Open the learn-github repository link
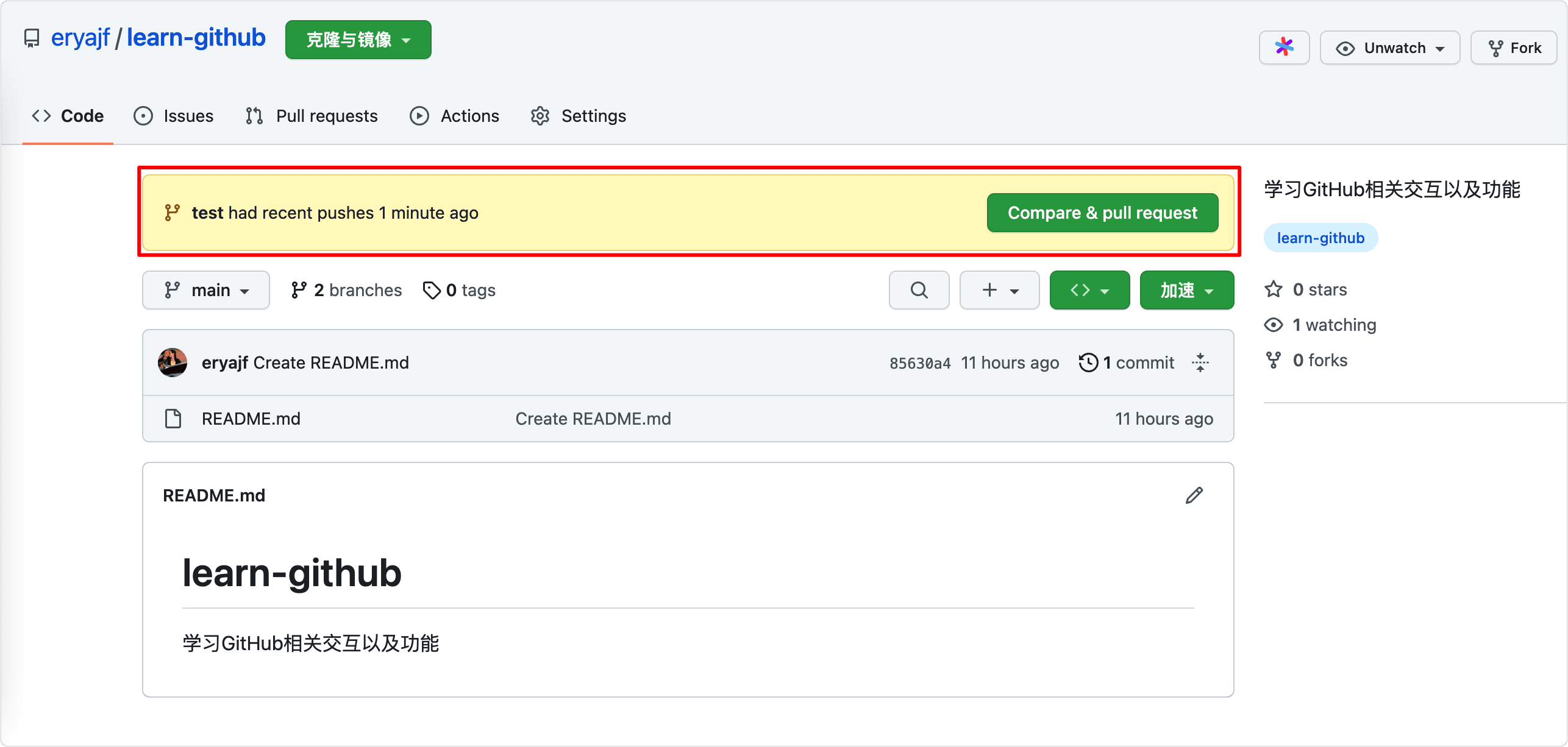This screenshot has width=1568, height=747. coord(196,38)
